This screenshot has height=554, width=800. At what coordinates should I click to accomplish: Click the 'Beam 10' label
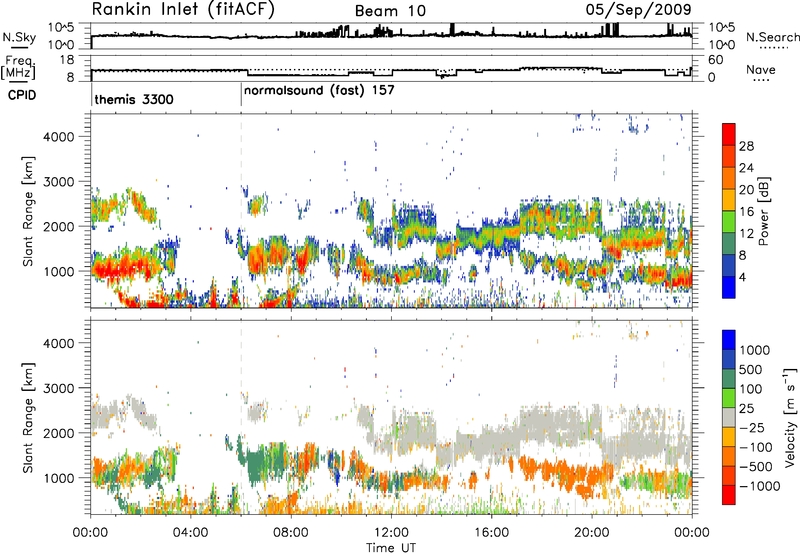[390, 11]
